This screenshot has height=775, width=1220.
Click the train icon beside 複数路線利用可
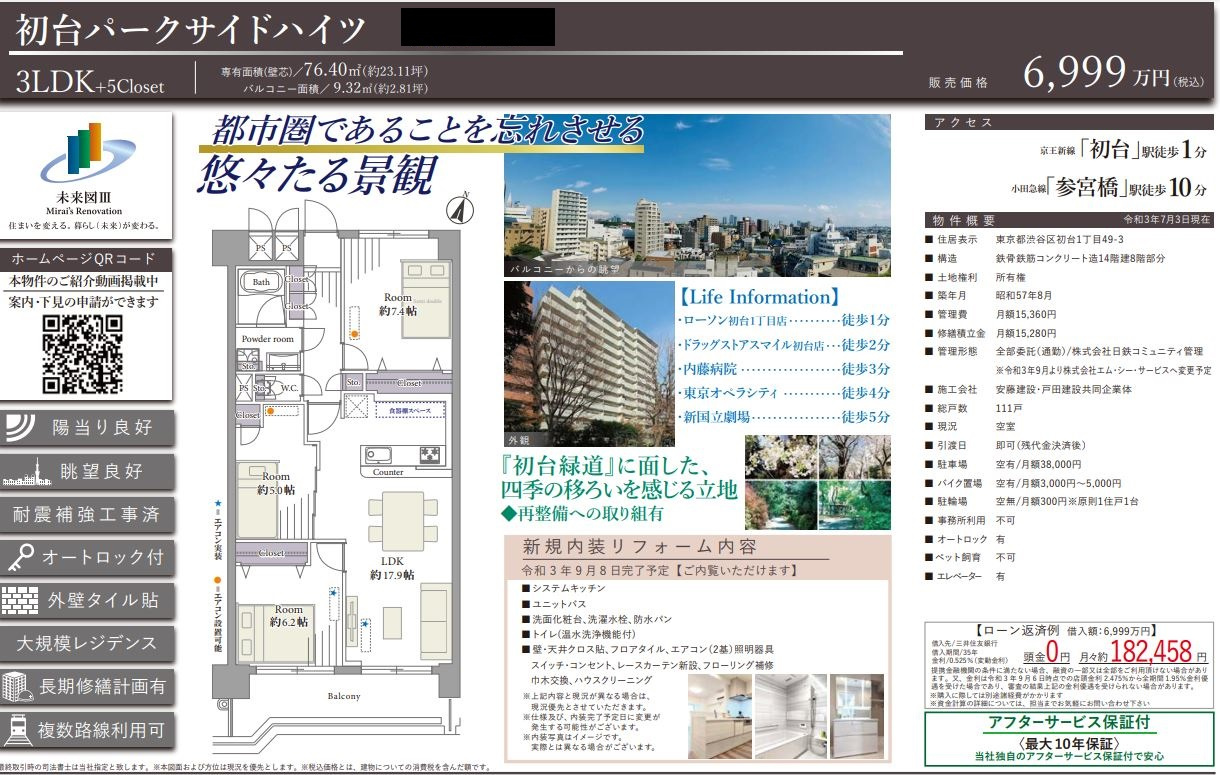[18, 730]
